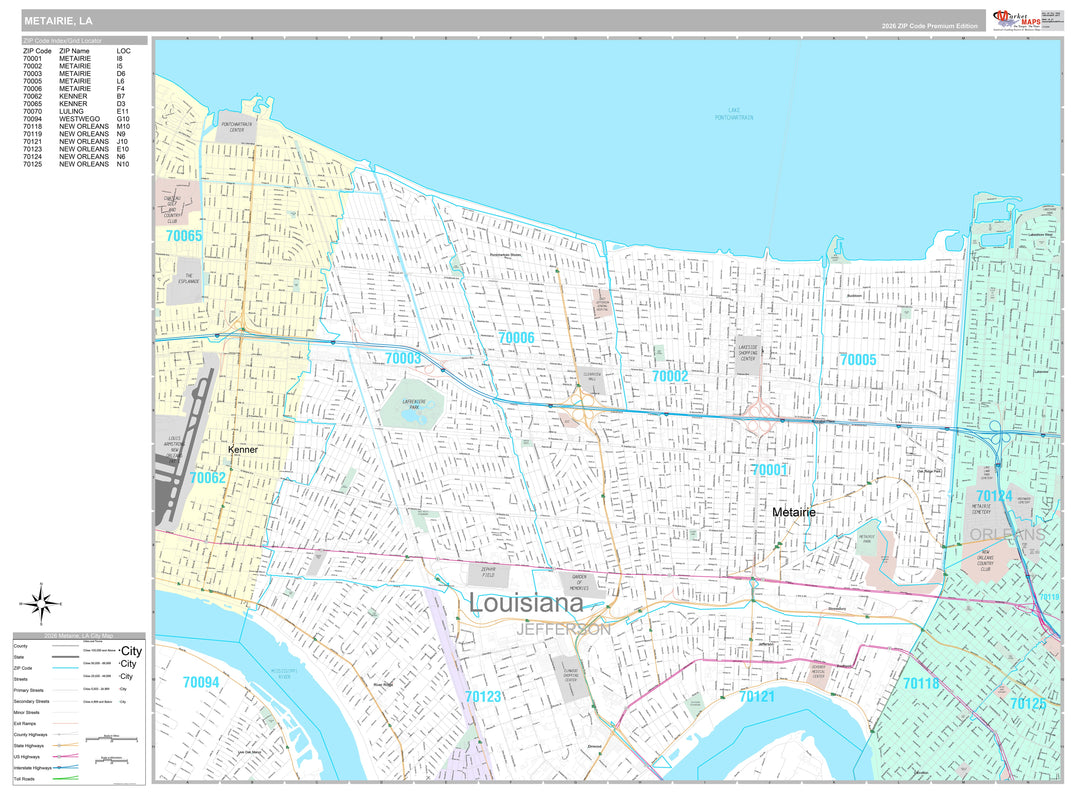Click the 70094 ZIP label on map
This screenshot has width=1080, height=795.
201,683
